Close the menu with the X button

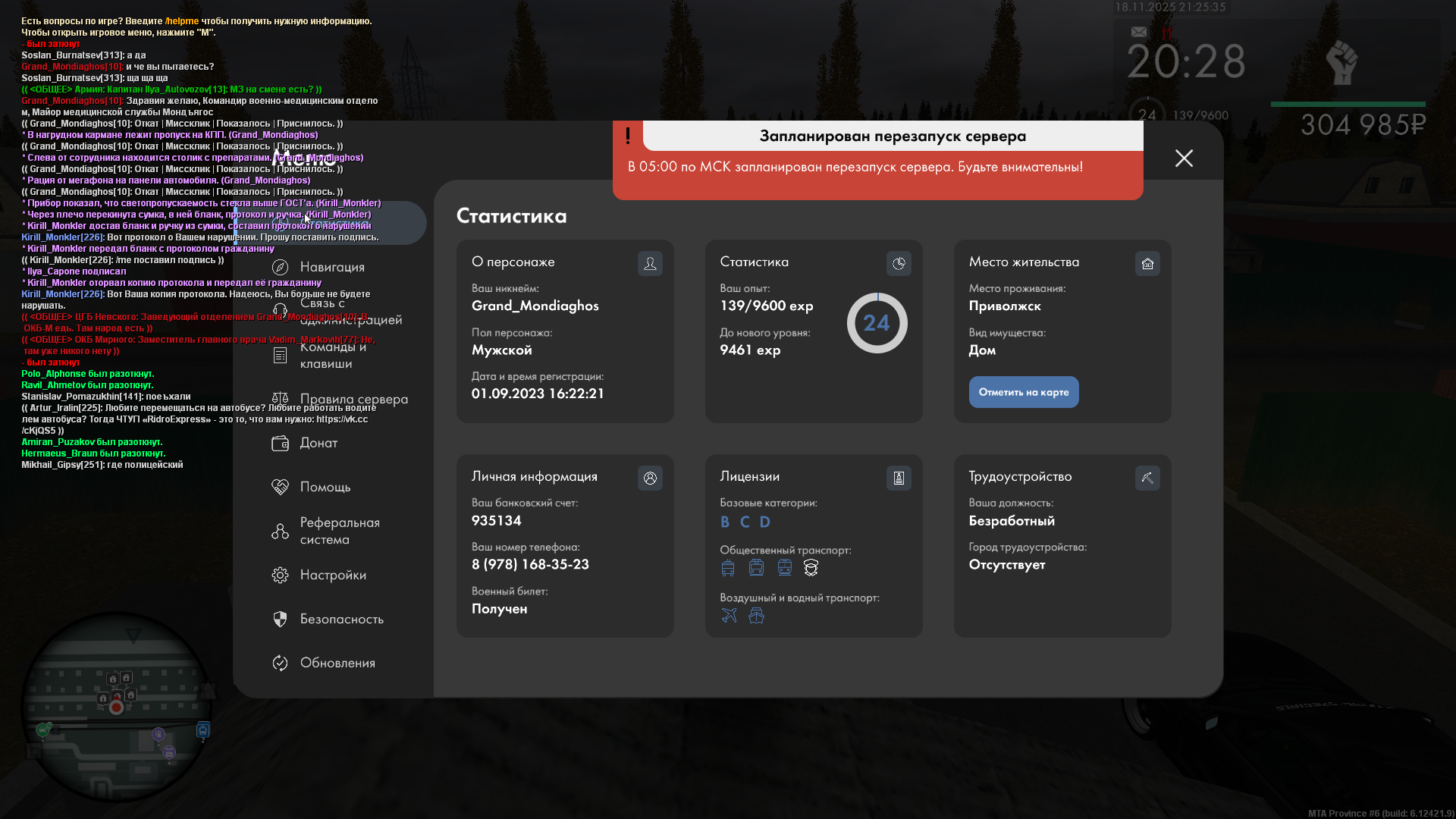pos(1184,158)
